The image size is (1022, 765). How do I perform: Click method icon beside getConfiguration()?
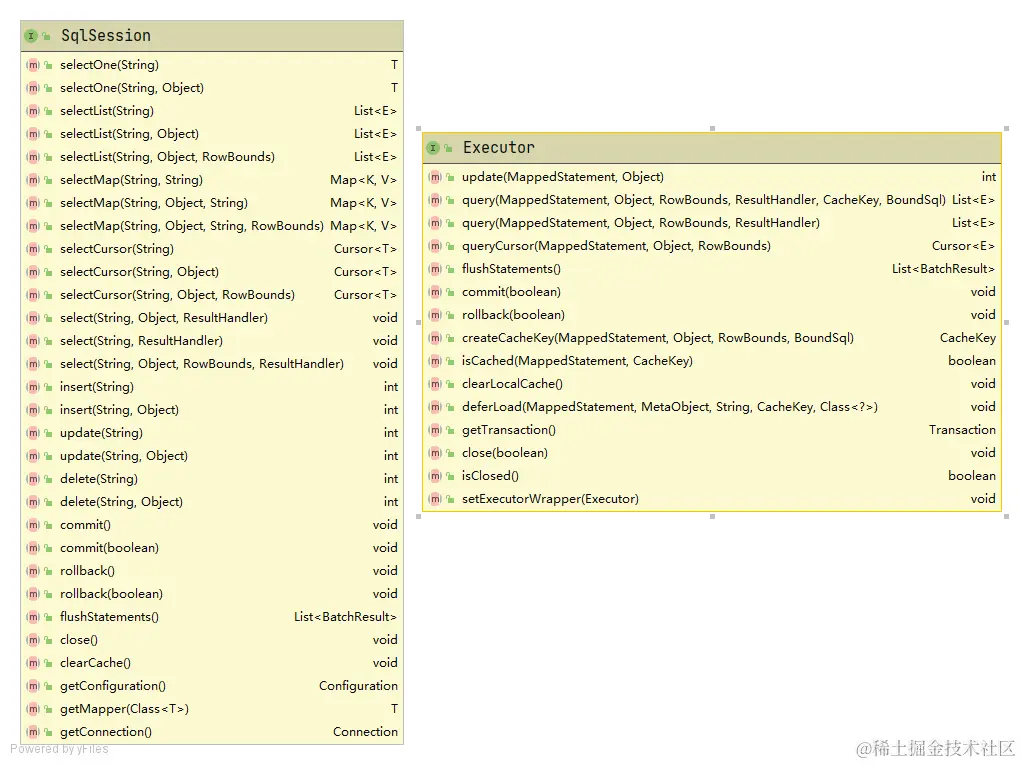[33, 686]
